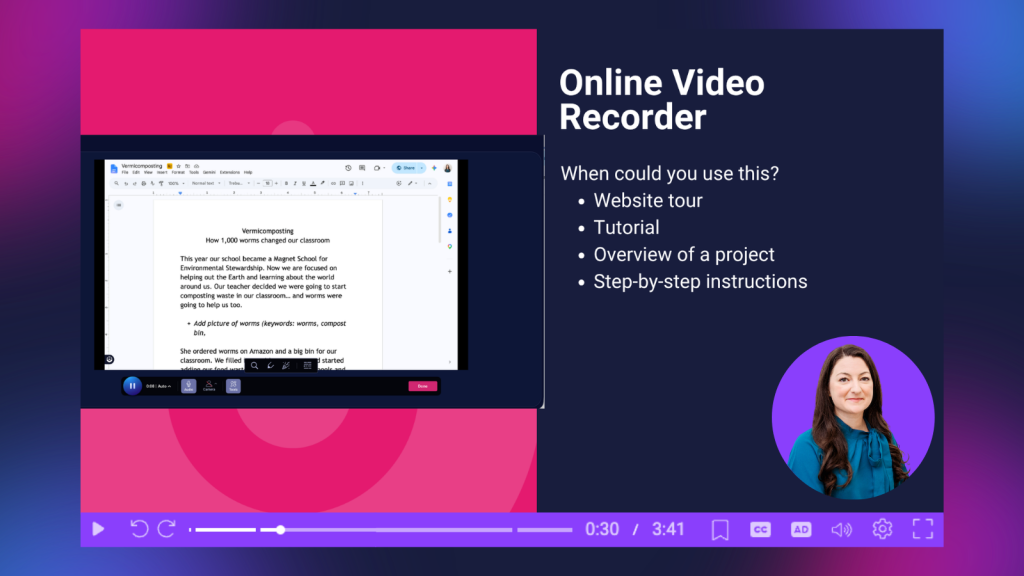Open version history clock icon in Docs
This screenshot has height=576, width=1024.
pos(348,168)
